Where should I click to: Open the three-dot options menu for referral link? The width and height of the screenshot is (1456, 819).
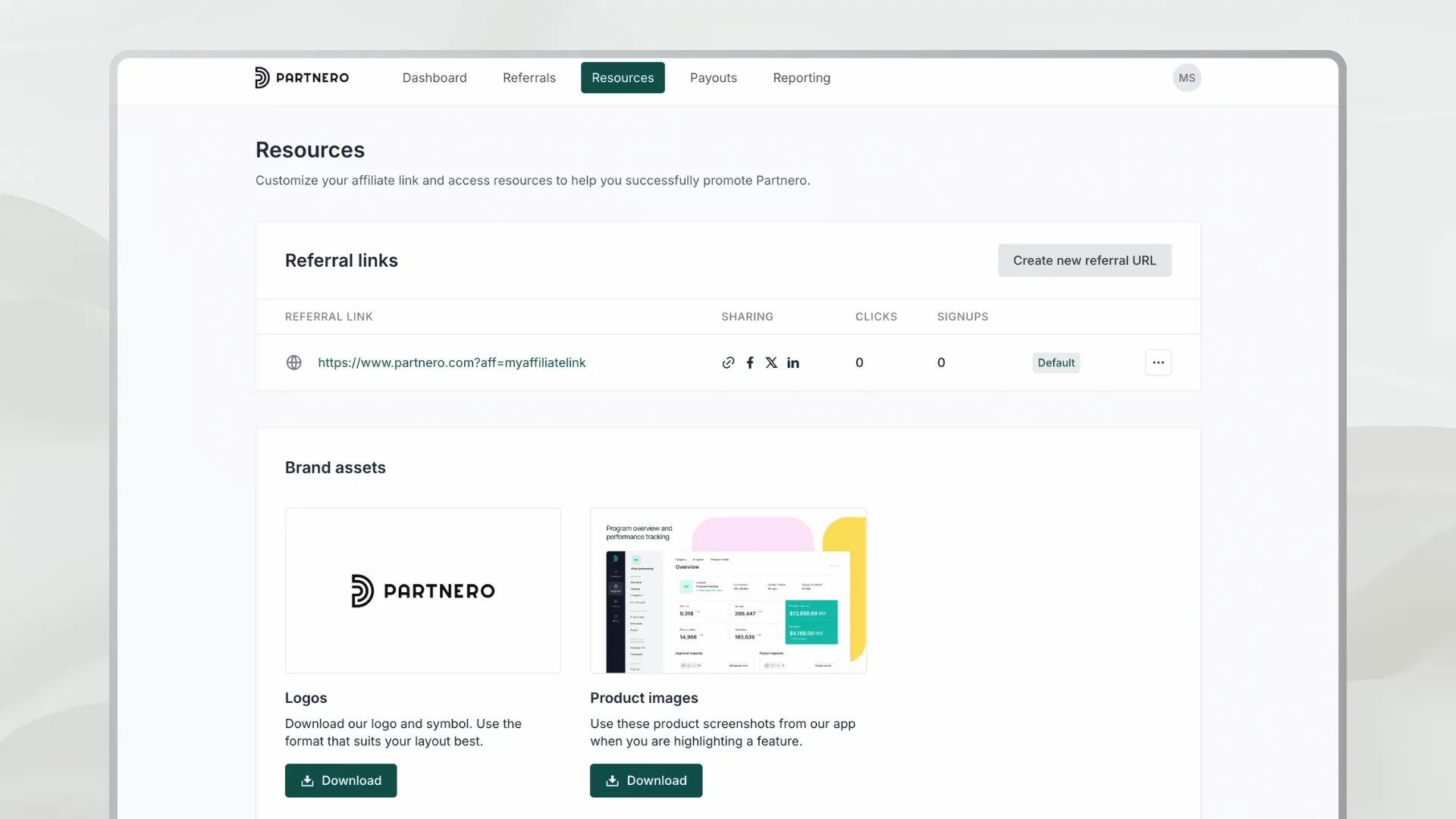point(1158,362)
